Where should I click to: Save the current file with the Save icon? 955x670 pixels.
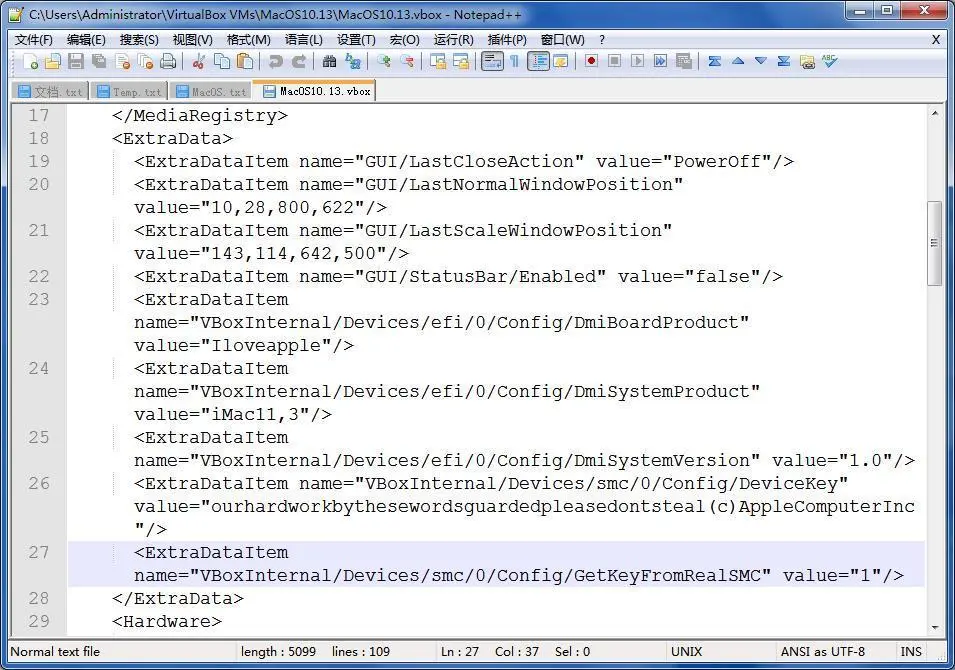pos(76,62)
